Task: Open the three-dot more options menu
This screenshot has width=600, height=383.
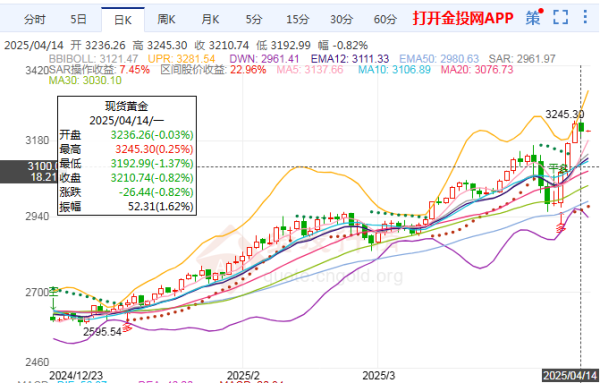Action: click(x=585, y=18)
